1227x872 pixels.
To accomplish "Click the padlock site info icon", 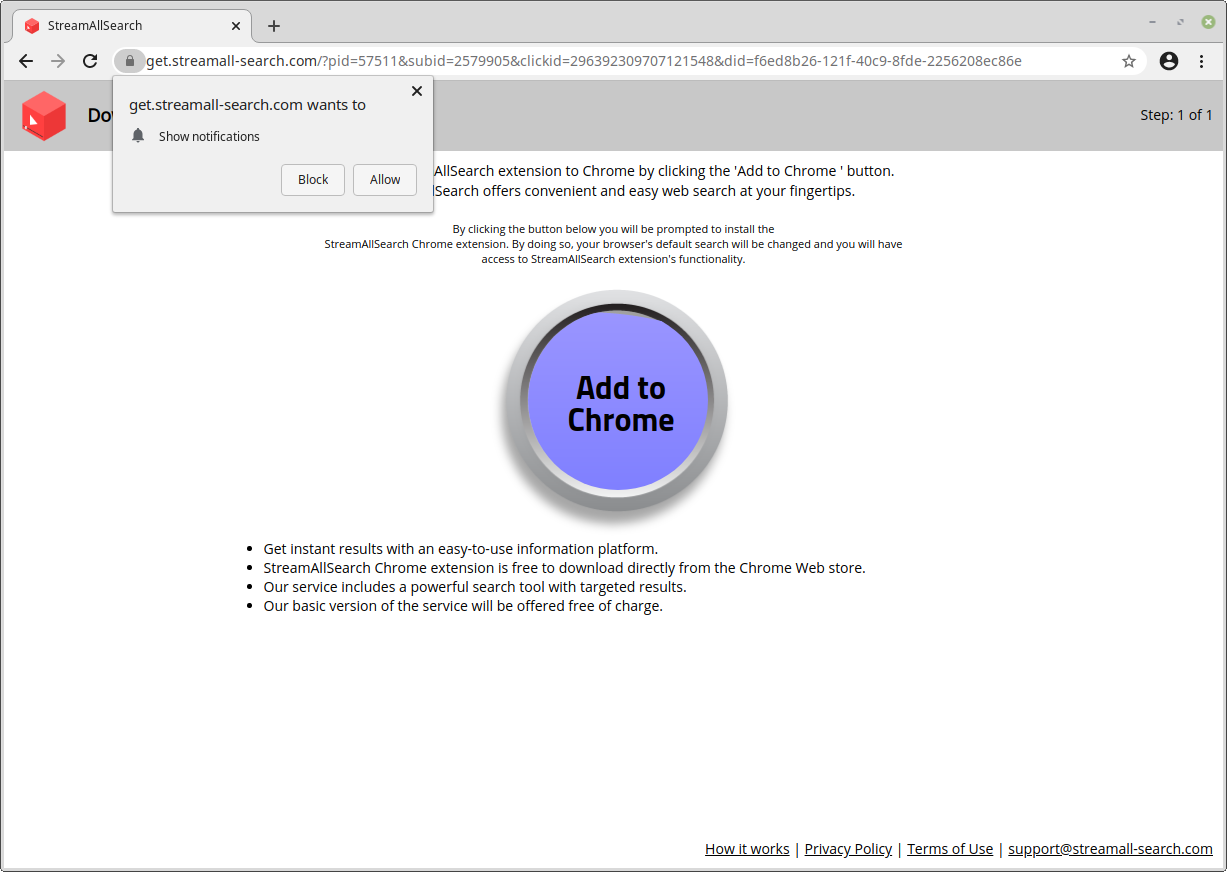I will (130, 61).
